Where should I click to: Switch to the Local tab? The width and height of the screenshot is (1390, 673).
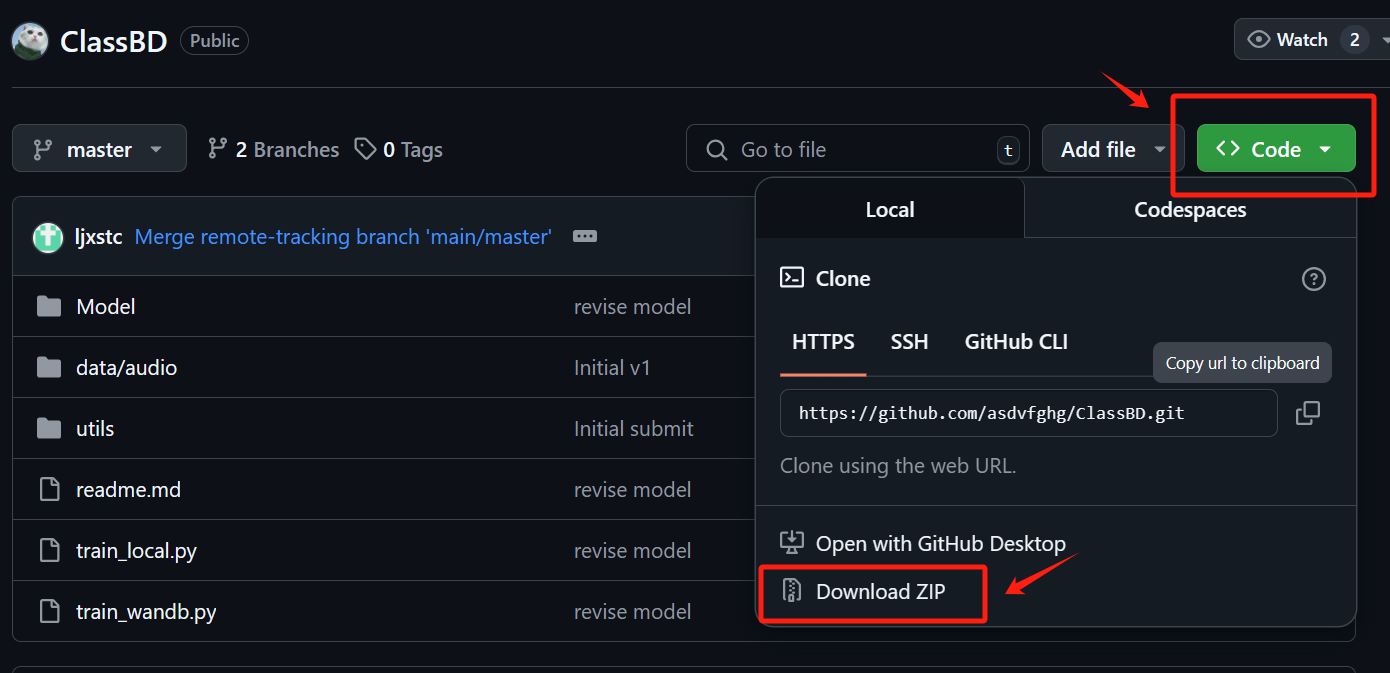tap(890, 209)
